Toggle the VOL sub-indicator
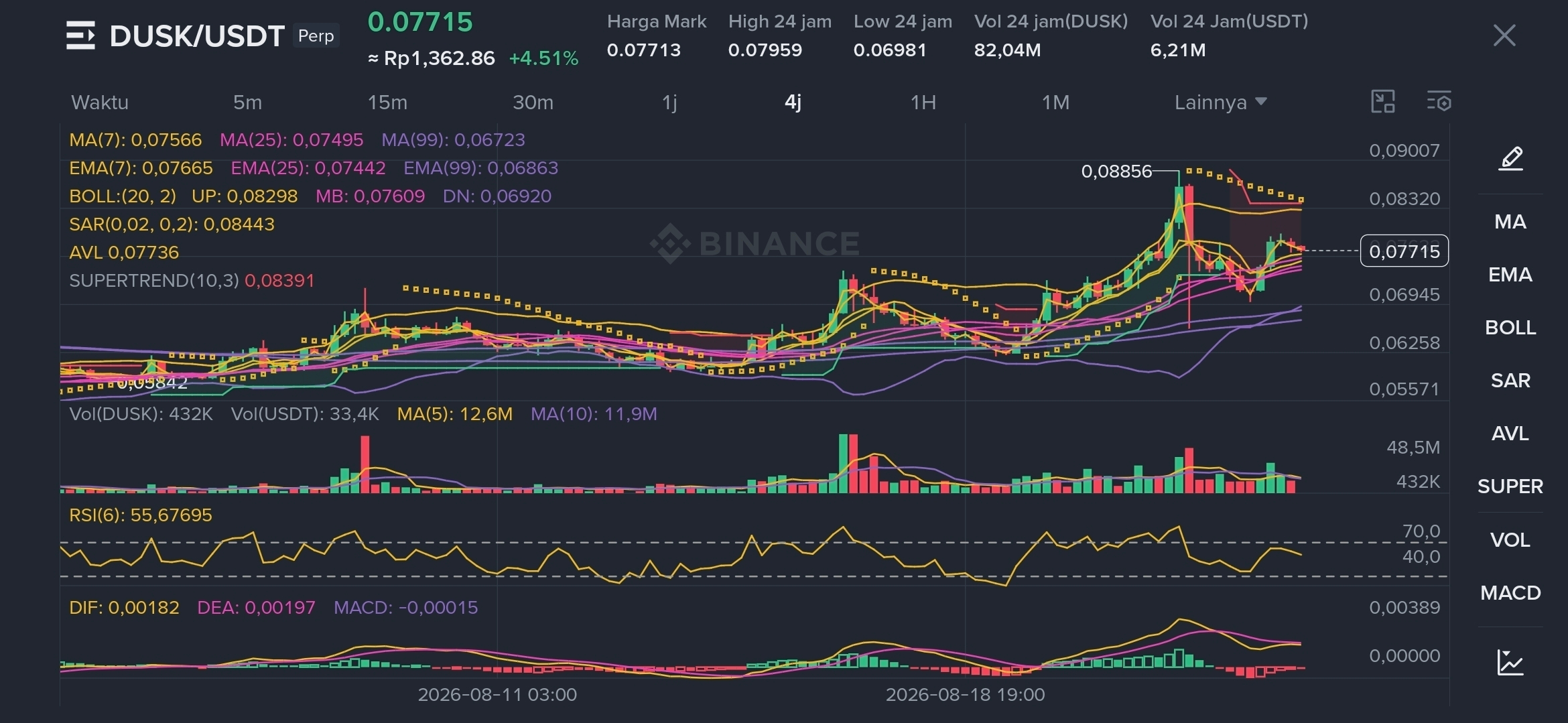The image size is (1568, 723). point(1510,540)
